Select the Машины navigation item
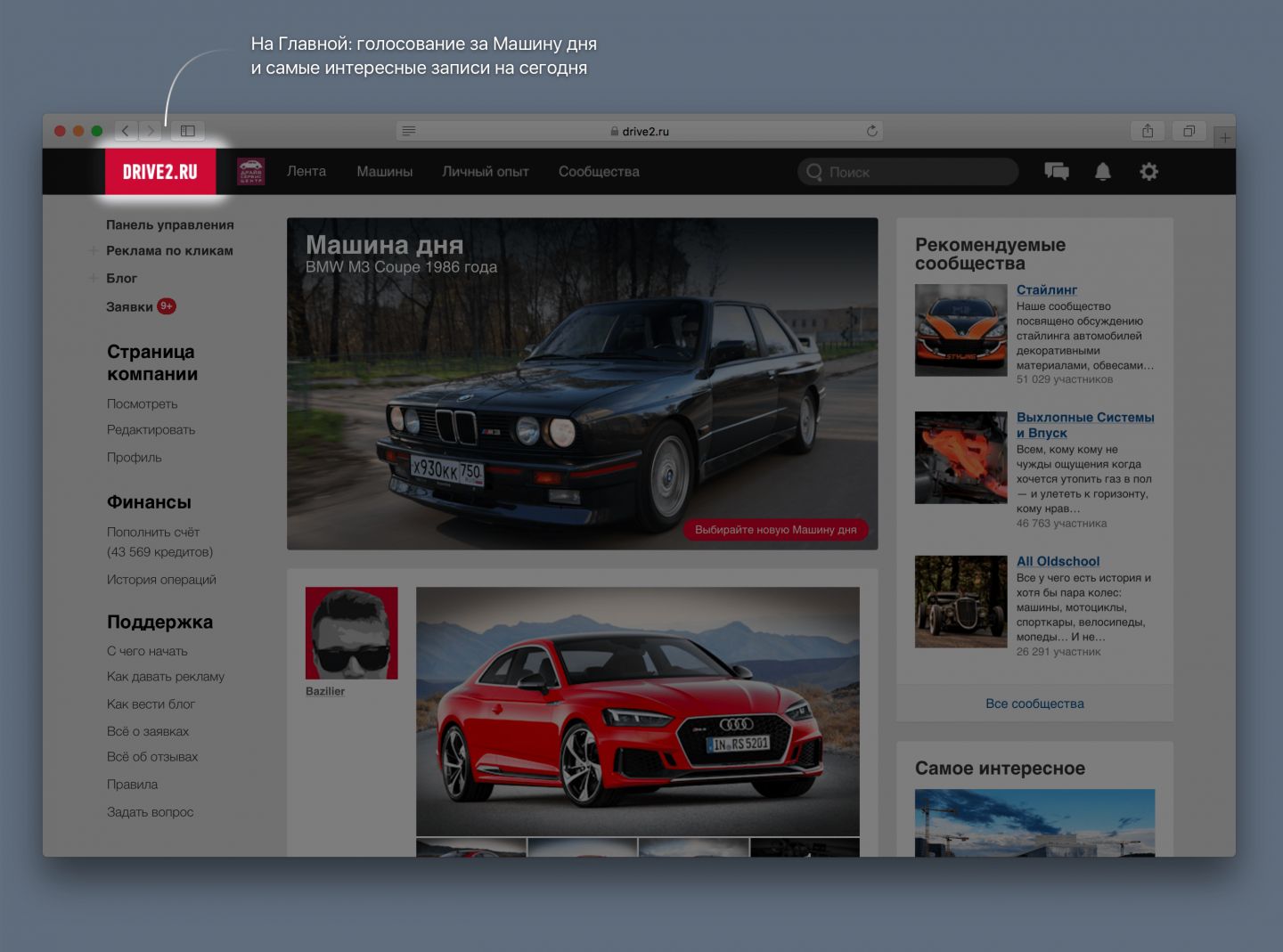The width and height of the screenshot is (1283, 952). click(x=384, y=172)
